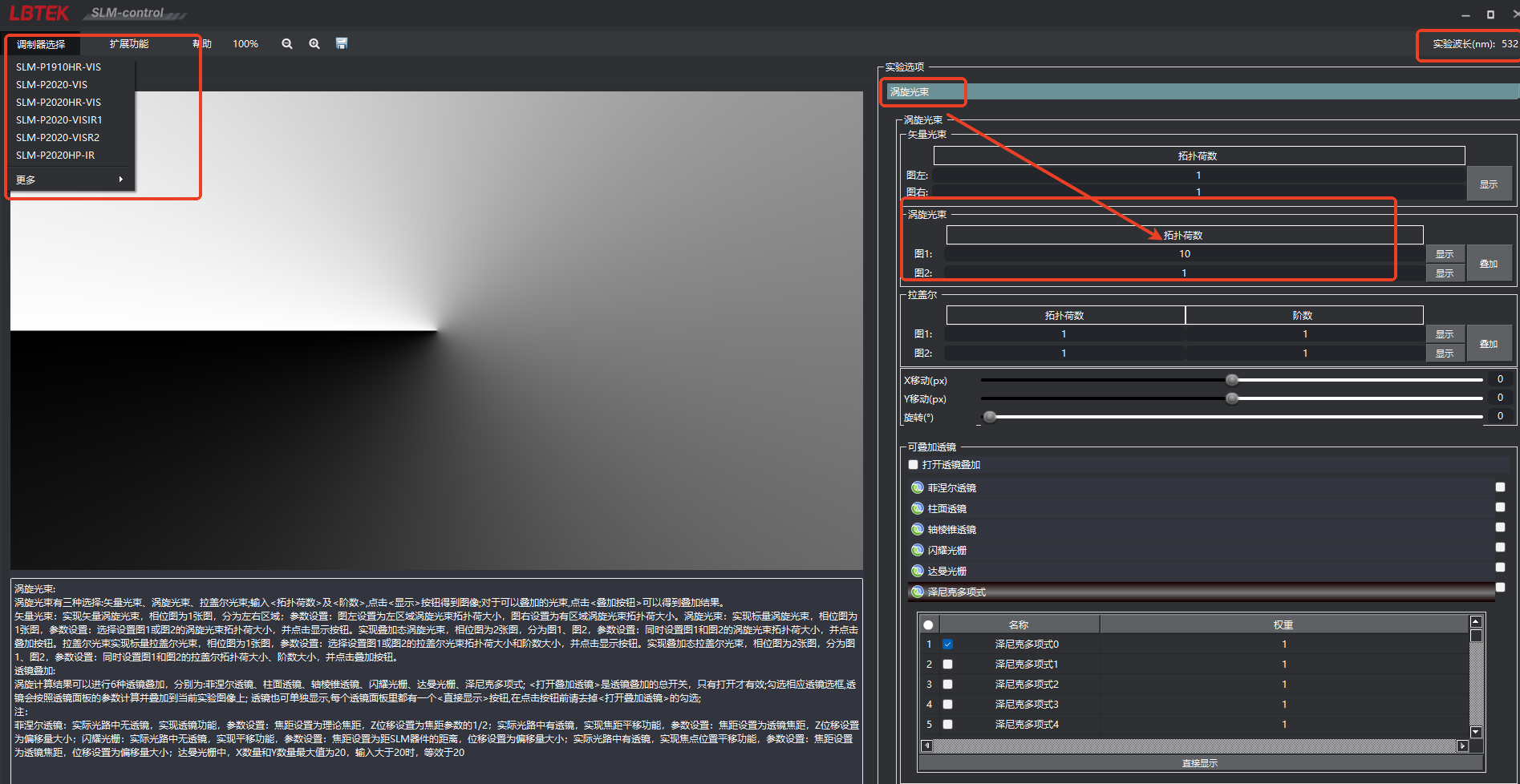Click 矢量光束 图左 topological charge field

tap(1199, 176)
